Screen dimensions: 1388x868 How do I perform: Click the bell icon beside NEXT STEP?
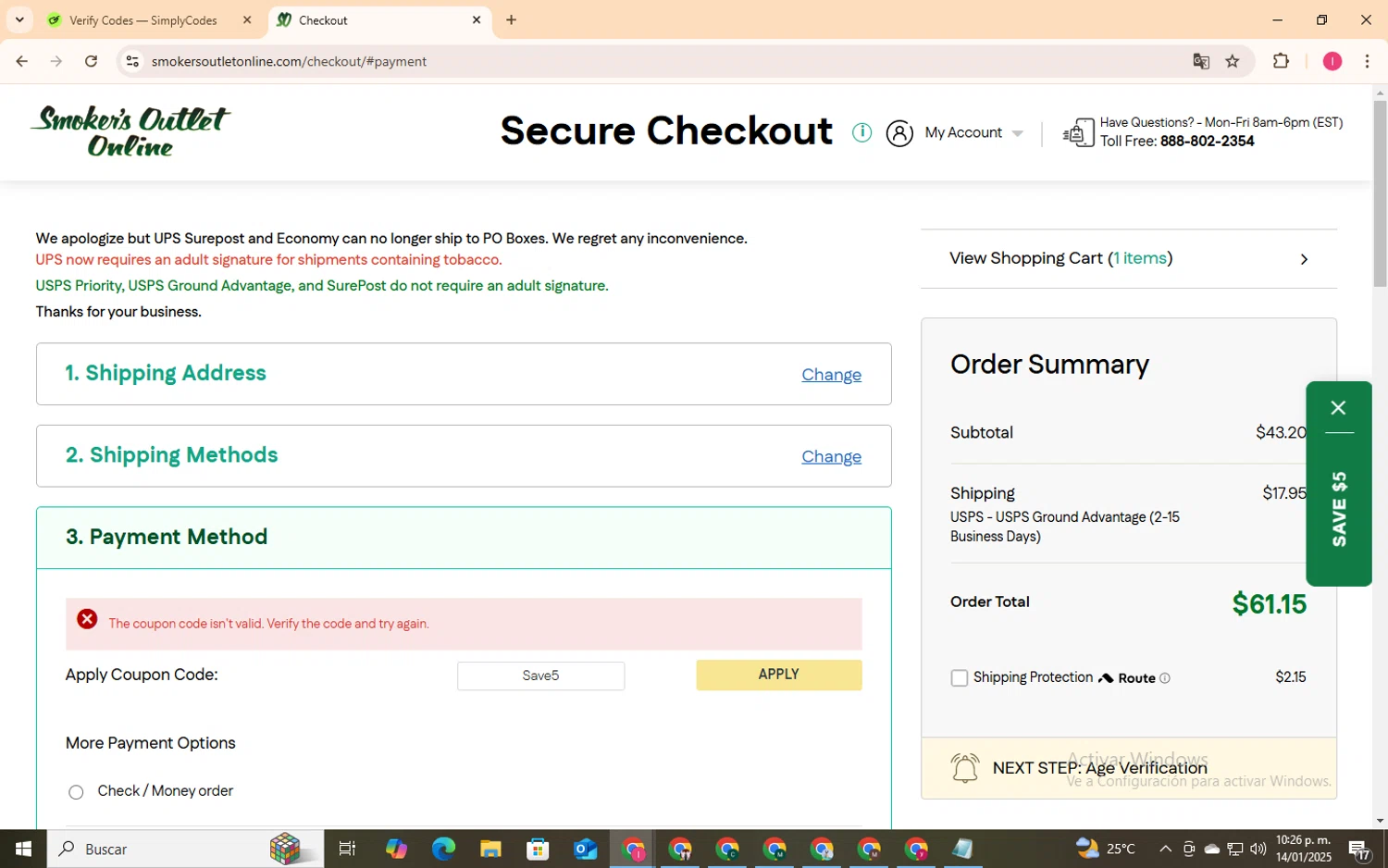[x=965, y=768]
